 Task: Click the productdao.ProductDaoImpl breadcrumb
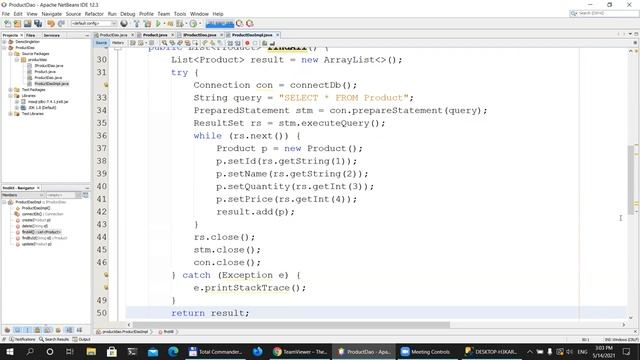[122, 332]
